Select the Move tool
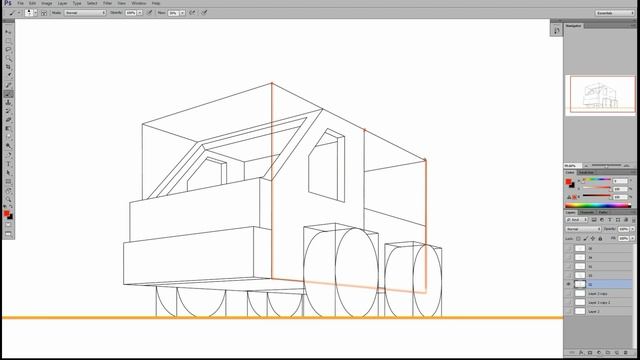640x360 pixels. [x=8, y=32]
